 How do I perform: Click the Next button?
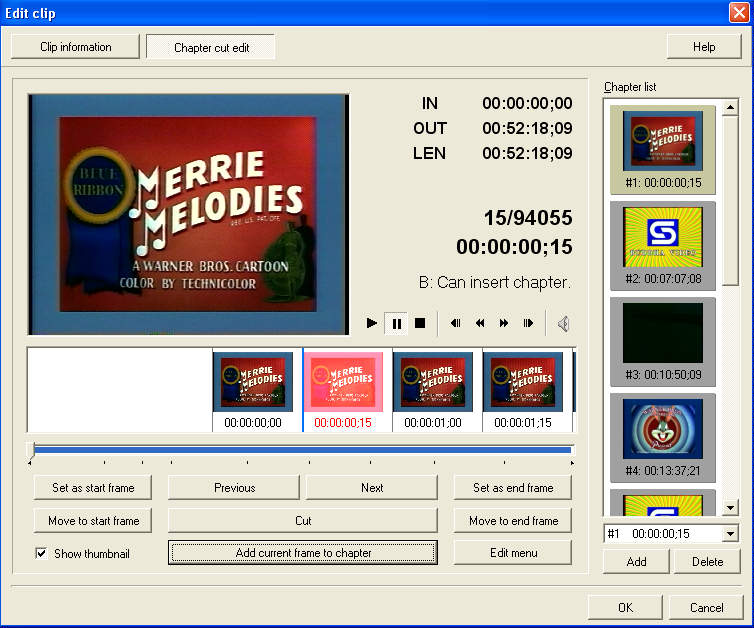click(x=372, y=488)
